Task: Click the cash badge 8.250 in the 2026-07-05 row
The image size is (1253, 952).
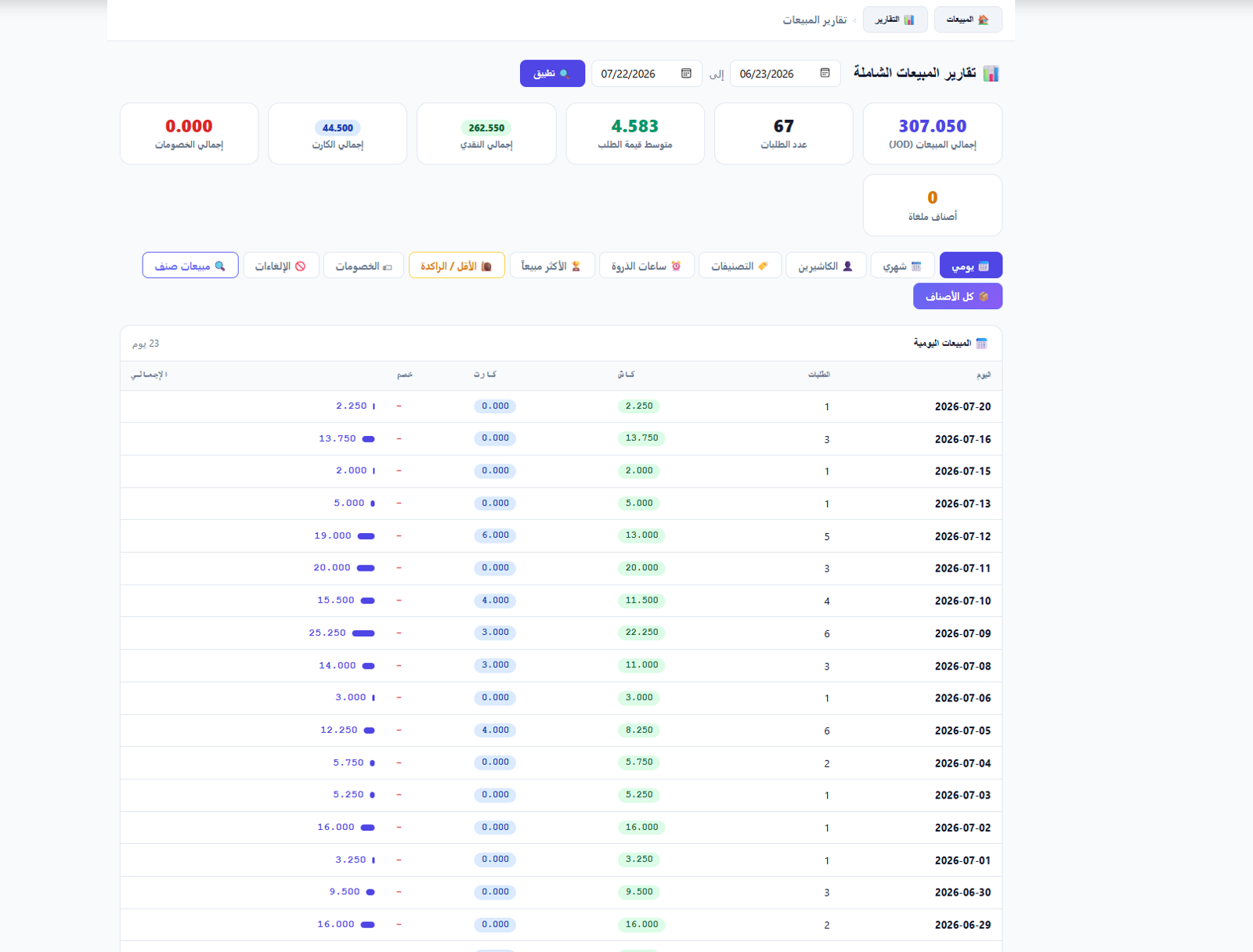Action: point(639,730)
